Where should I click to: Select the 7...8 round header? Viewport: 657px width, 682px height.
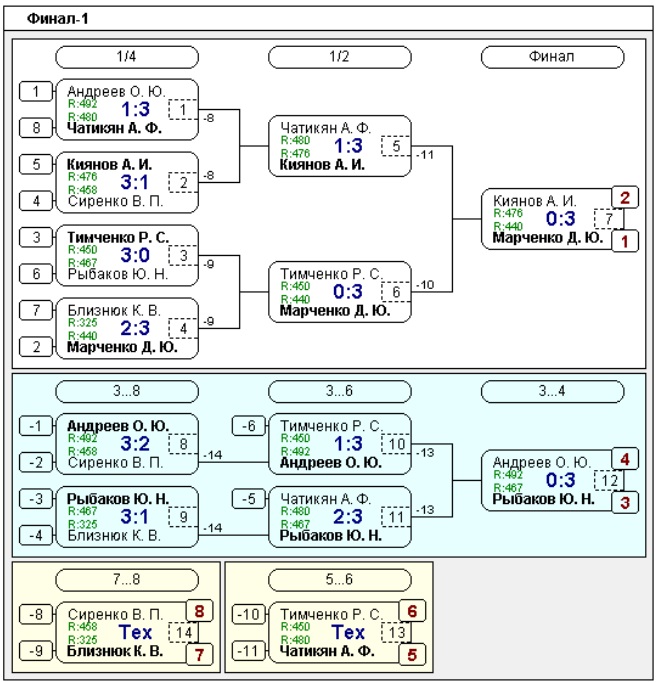[127, 580]
